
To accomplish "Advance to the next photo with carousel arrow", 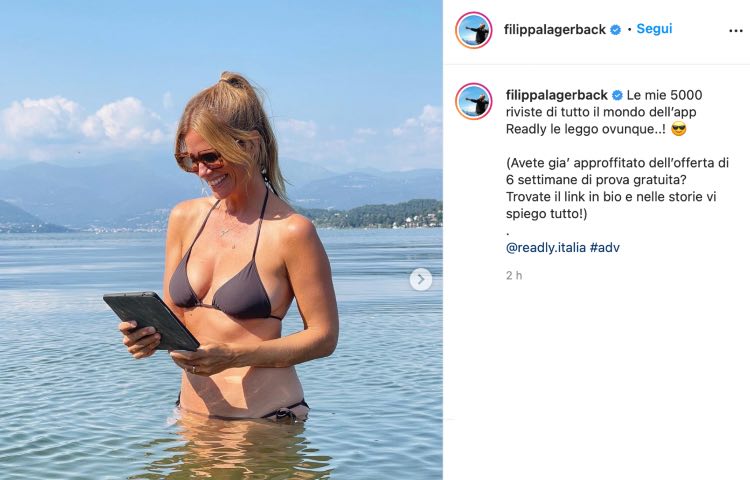I will coord(421,279).
